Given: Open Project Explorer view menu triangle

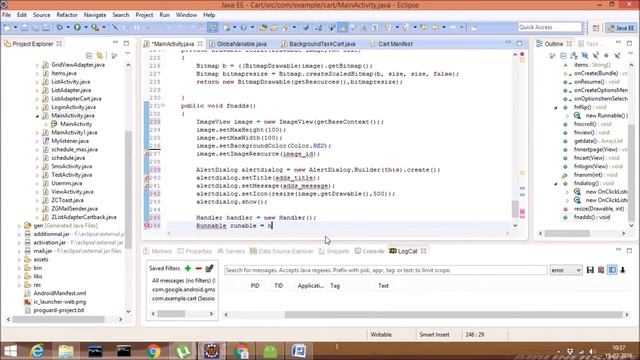Looking at the screenshot, I should tap(127, 54).
